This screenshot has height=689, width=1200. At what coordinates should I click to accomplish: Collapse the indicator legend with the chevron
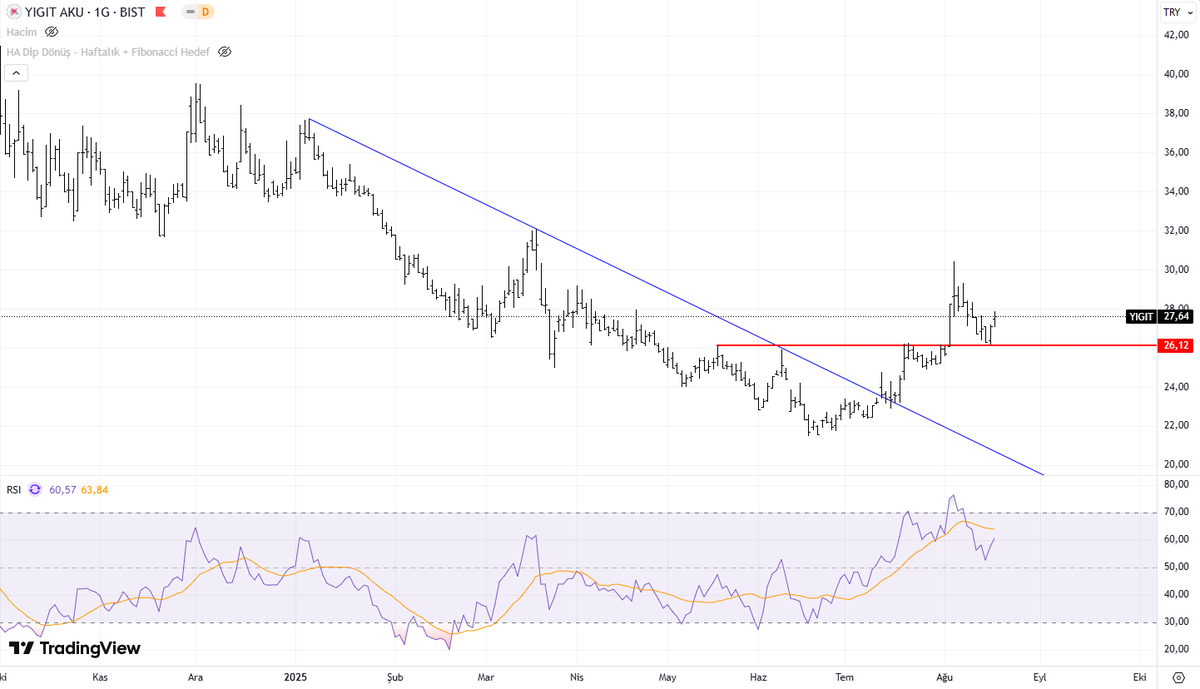click(15, 72)
